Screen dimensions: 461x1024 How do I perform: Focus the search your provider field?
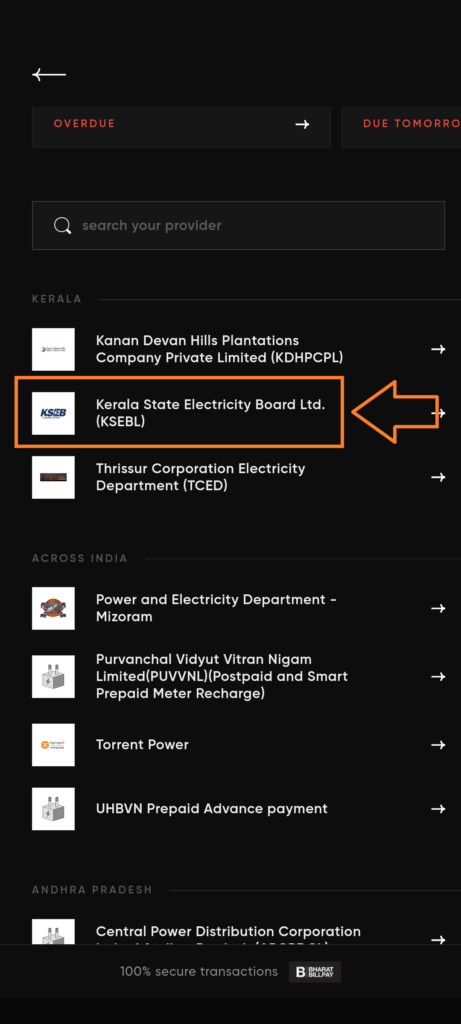(238, 225)
